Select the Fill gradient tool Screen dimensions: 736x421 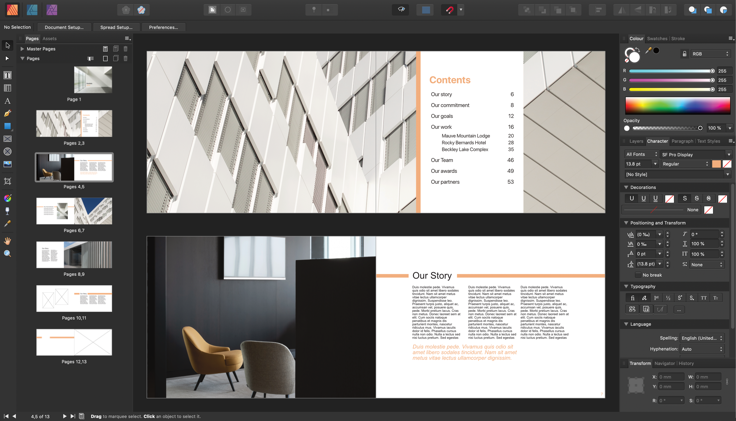(x=8, y=198)
